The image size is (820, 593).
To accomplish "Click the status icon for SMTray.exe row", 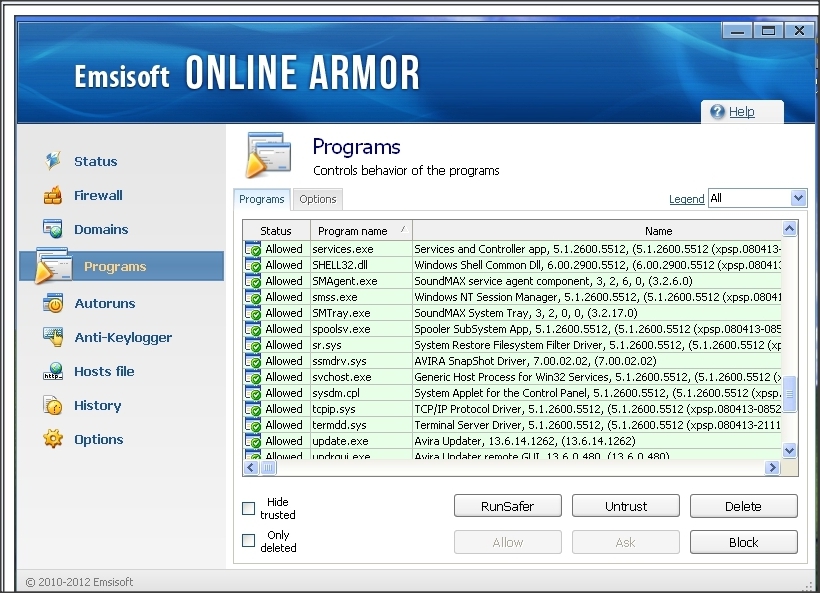I will click(253, 313).
